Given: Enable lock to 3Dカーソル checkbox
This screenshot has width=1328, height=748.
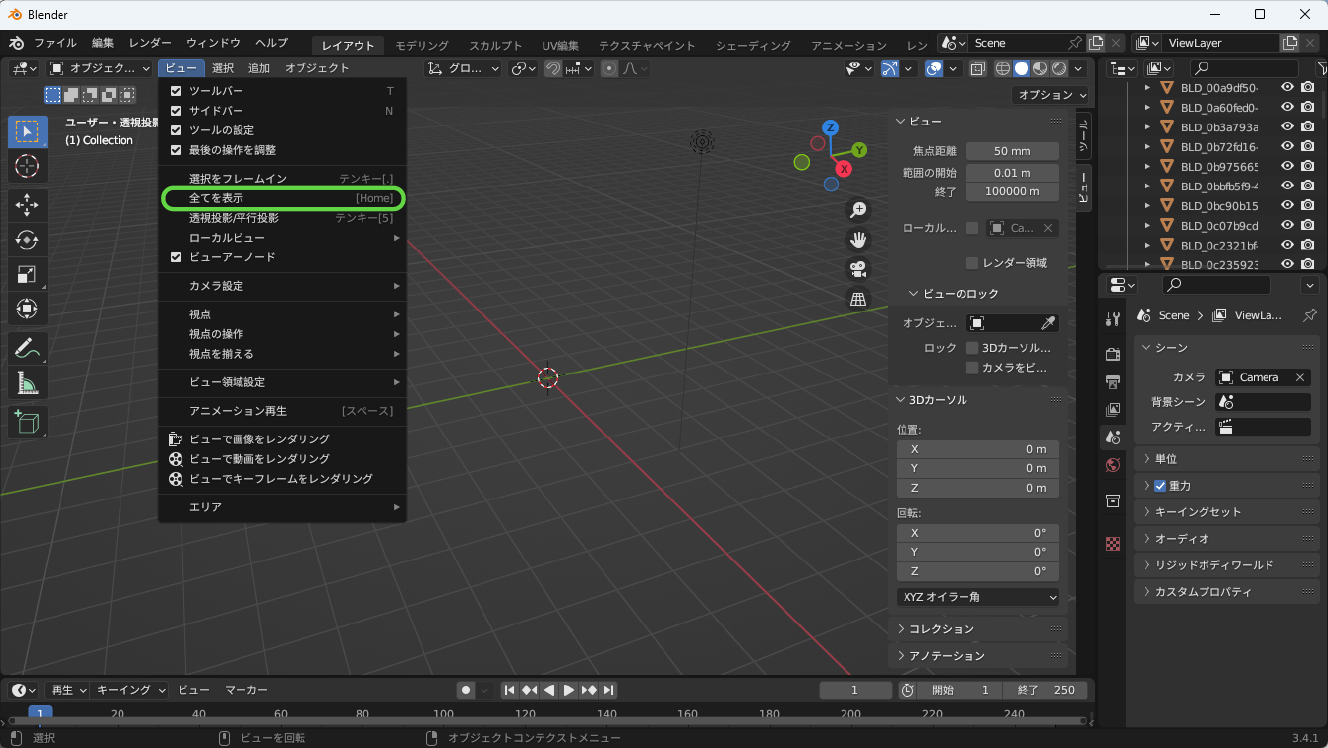Looking at the screenshot, I should (972, 348).
